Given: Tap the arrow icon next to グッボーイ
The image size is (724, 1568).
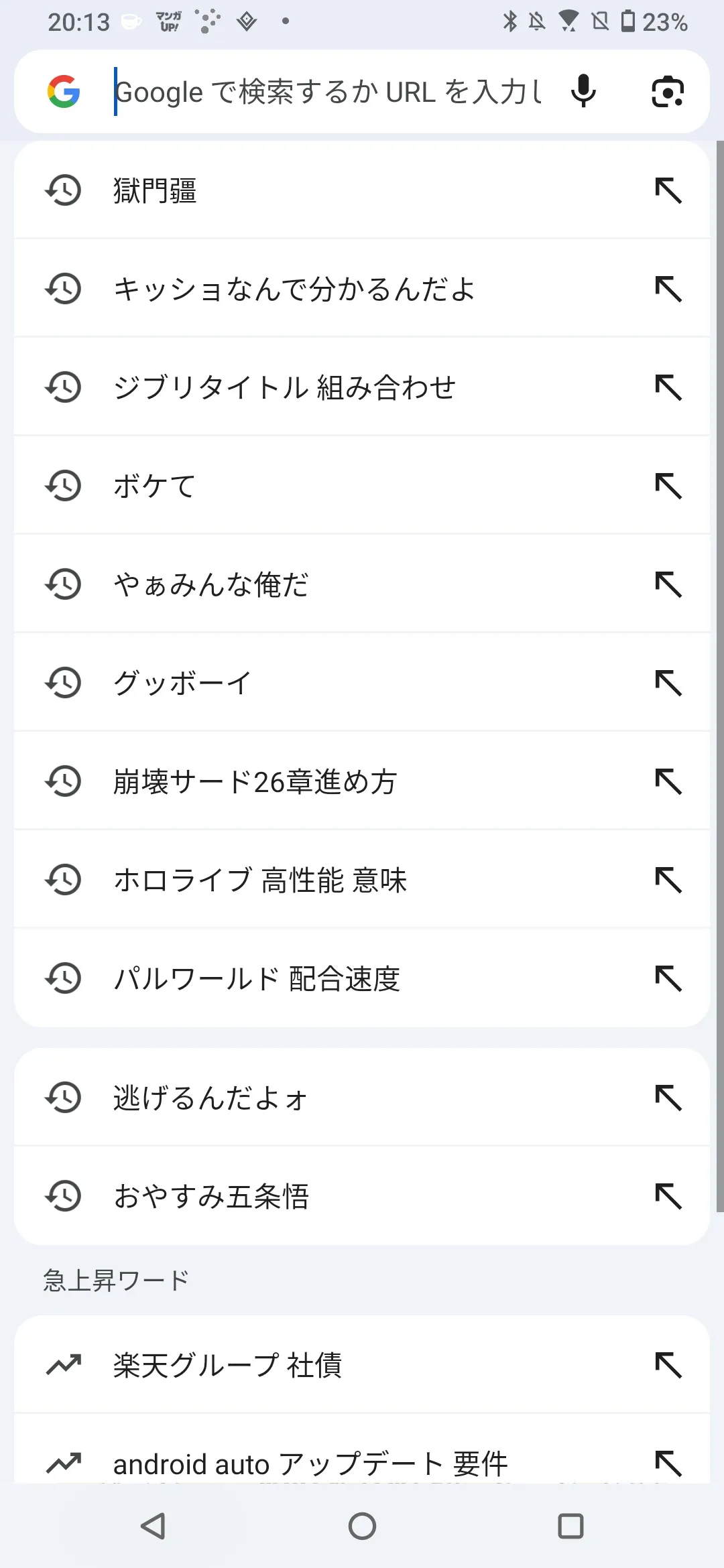Looking at the screenshot, I should (x=668, y=683).
